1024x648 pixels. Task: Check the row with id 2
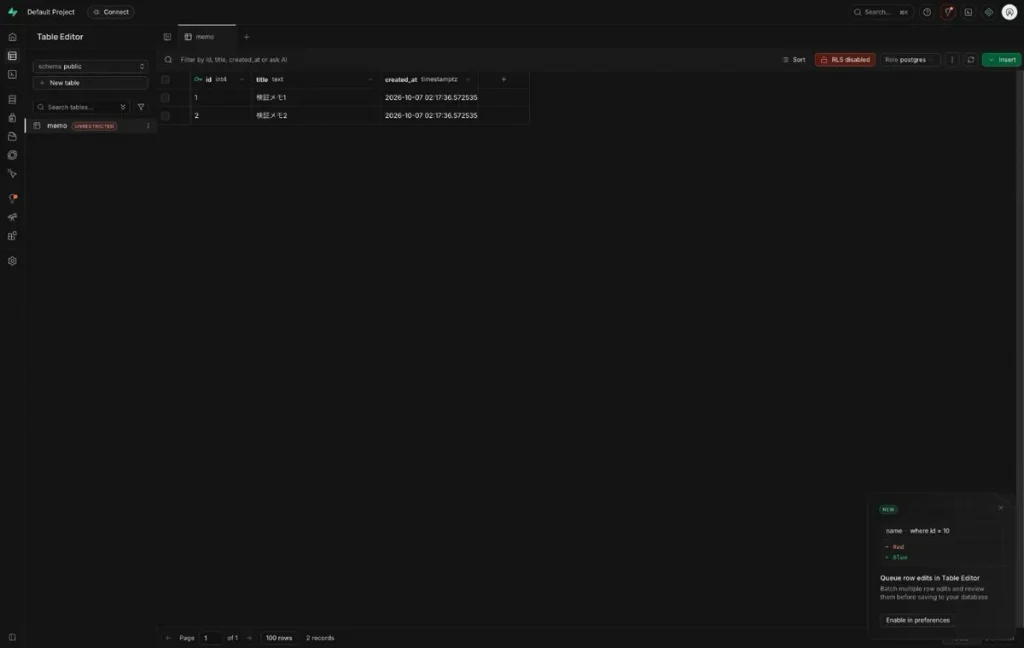click(165, 116)
